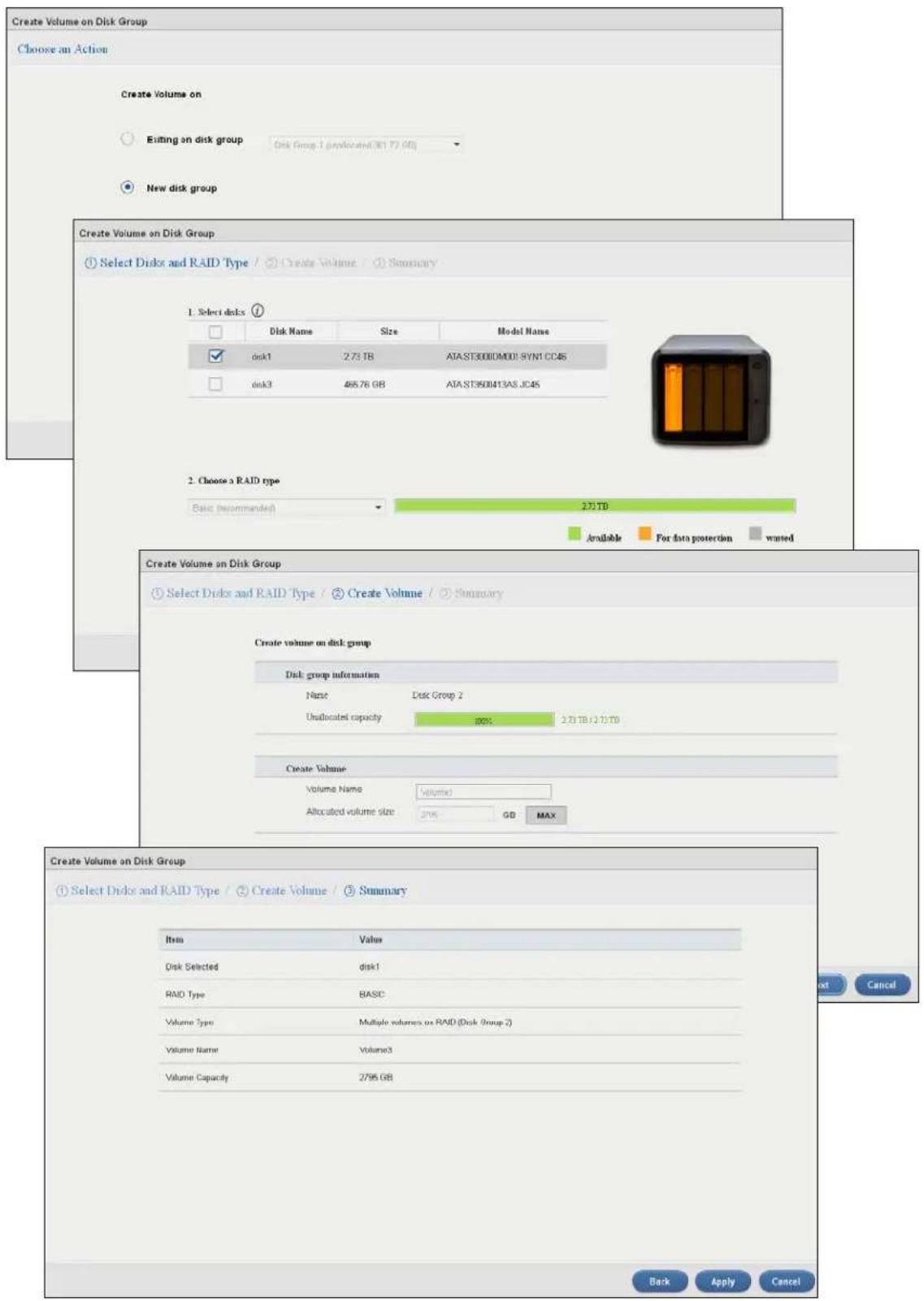Viewport: 924px width, 1301px height.
Task: Click the Select disks info icon
Action: click(258, 310)
